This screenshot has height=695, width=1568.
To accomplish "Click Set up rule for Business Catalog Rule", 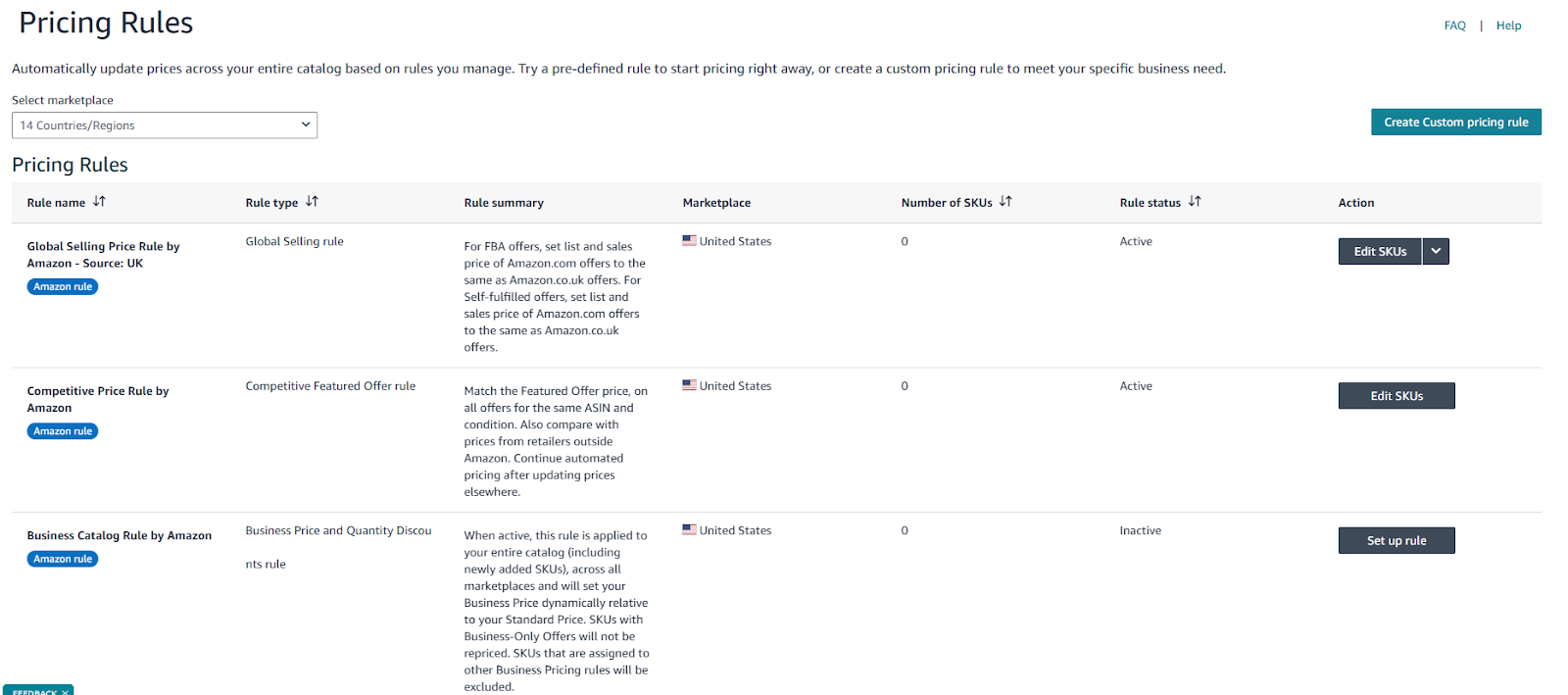I will (1396, 539).
